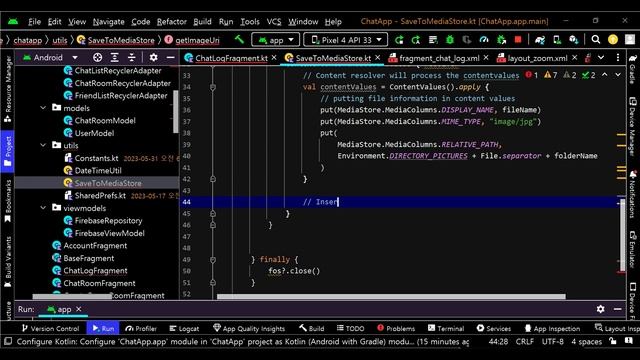Click the yellow IDE updates icon
The height and width of the screenshot is (360, 640).
click(613, 40)
